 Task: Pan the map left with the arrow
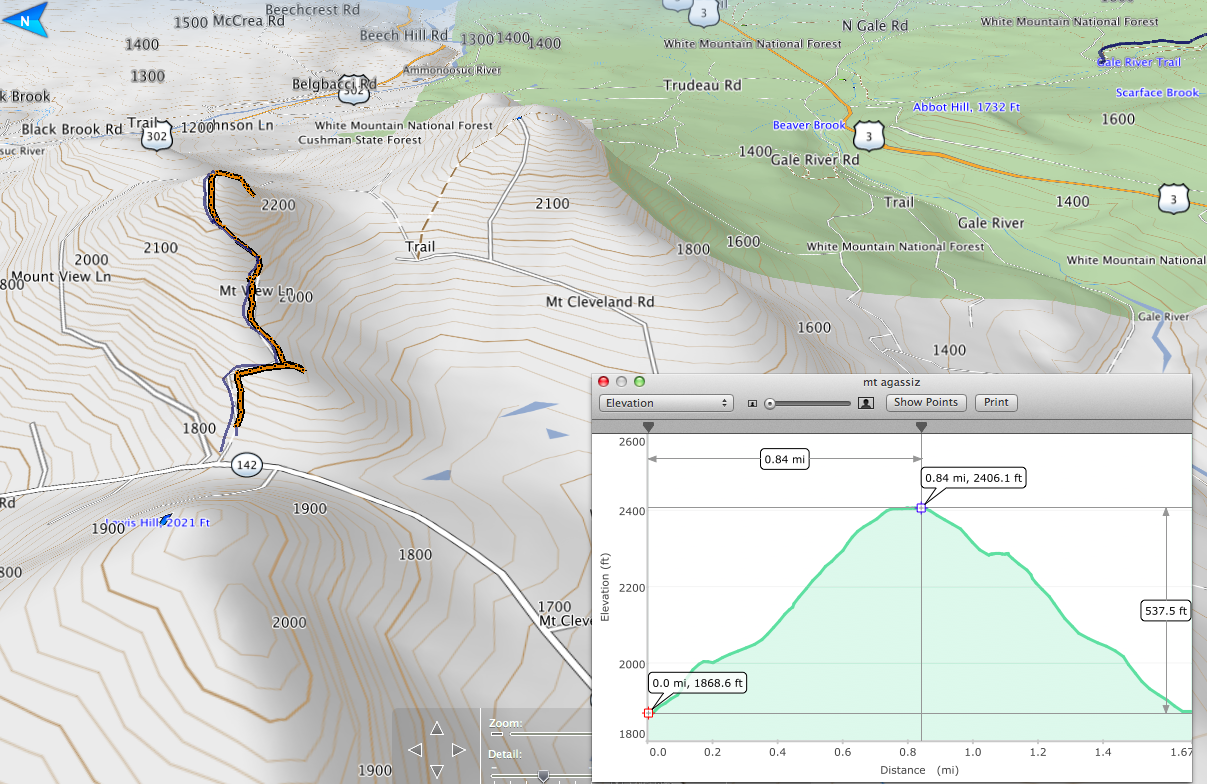(x=415, y=749)
